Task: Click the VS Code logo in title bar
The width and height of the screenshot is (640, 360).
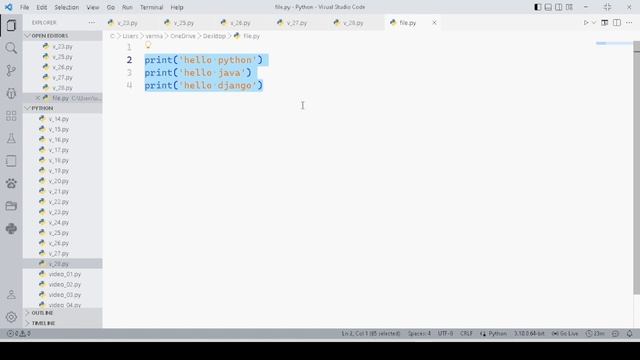Action: click(x=9, y=7)
